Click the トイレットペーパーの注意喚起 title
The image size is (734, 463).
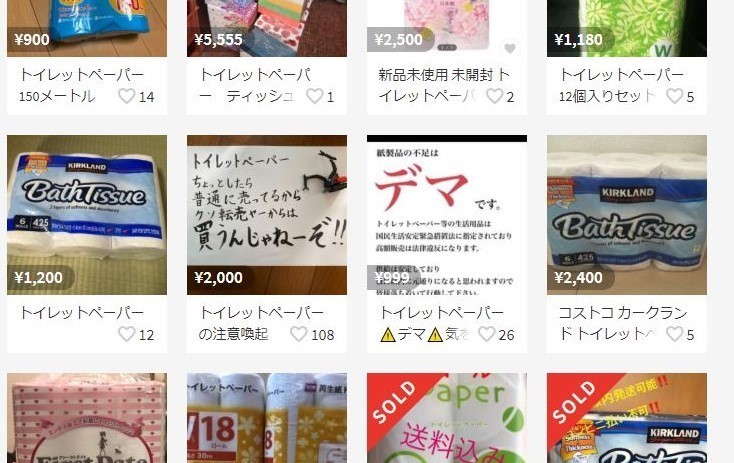(x=261, y=323)
